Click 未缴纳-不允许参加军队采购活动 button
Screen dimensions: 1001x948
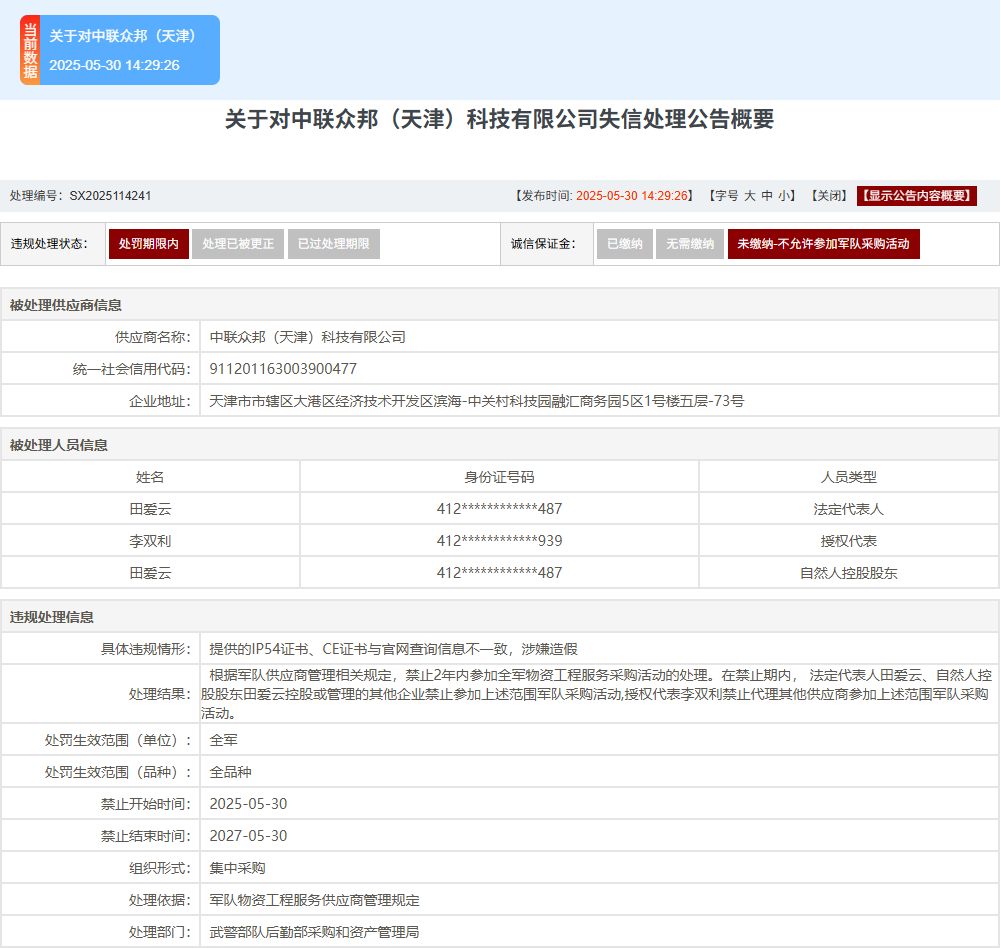(823, 244)
